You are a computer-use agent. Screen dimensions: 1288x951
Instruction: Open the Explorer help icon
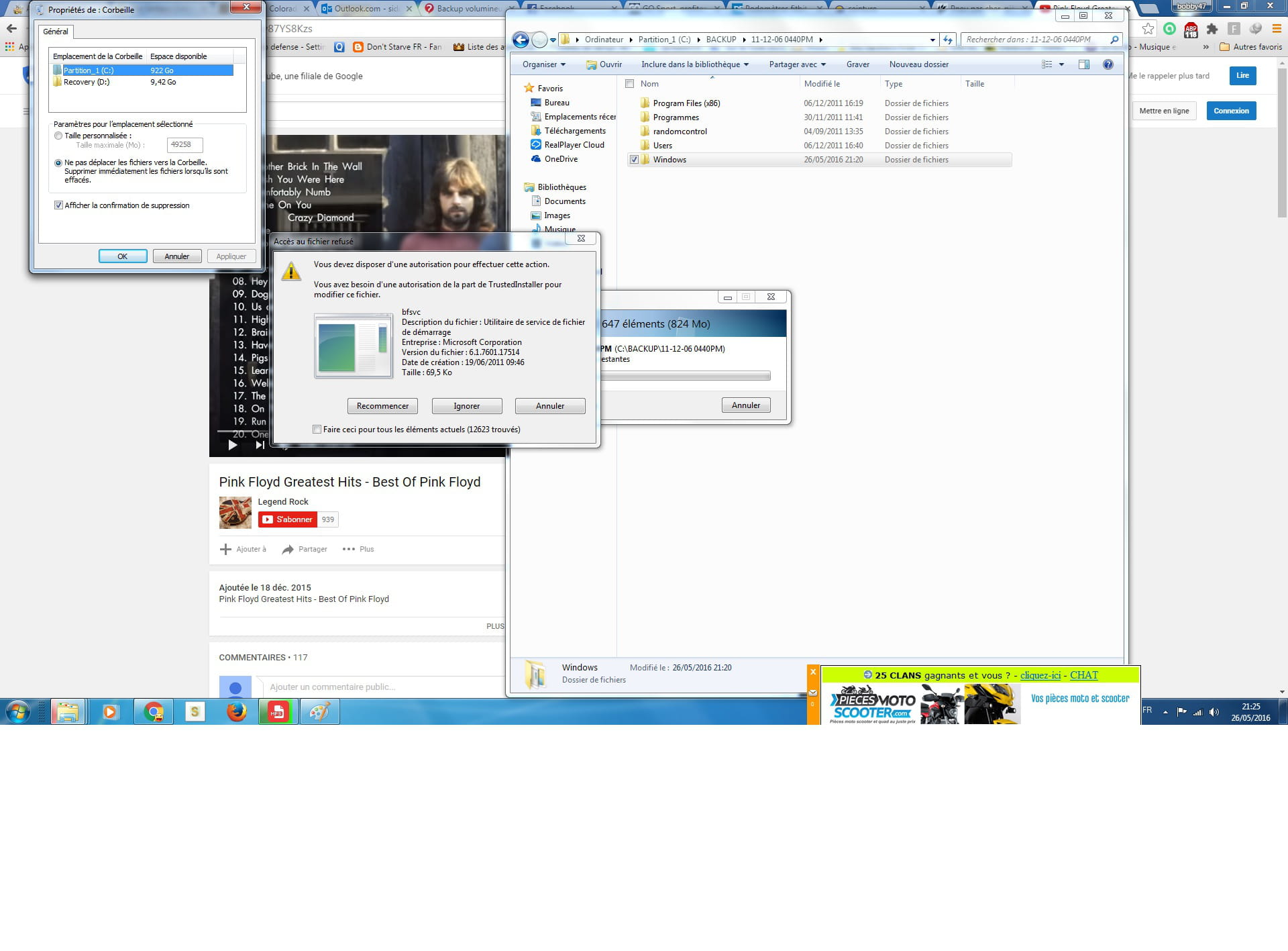click(x=1108, y=64)
